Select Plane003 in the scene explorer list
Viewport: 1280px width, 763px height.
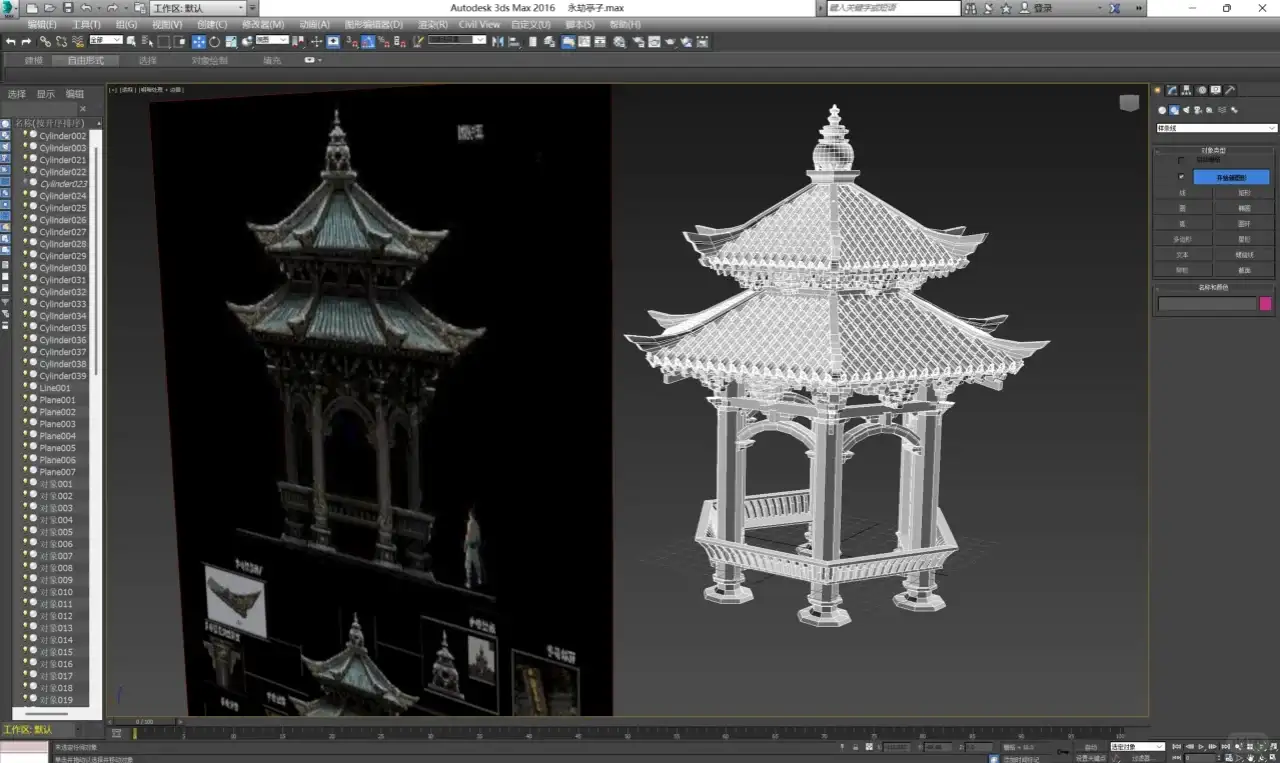click(57, 424)
